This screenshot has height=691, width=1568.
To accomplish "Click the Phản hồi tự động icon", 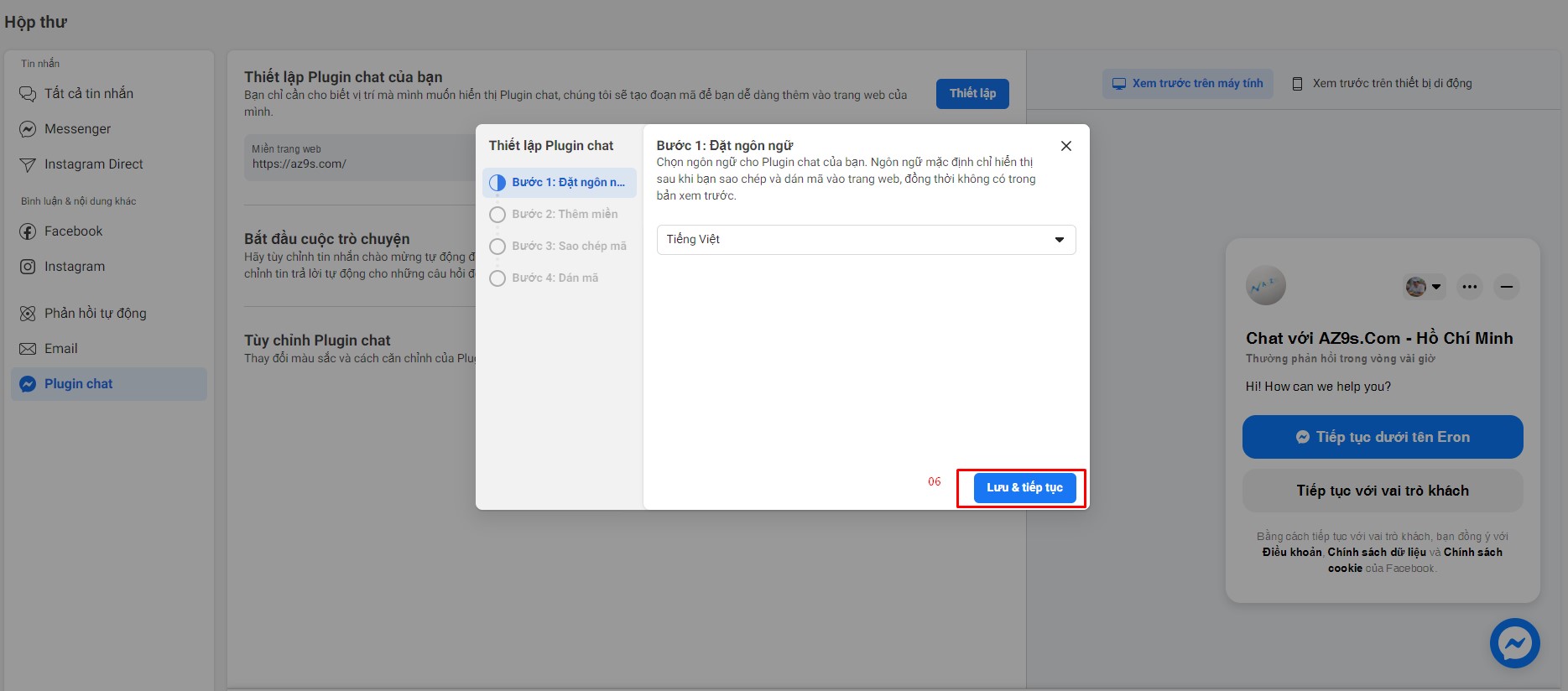I will 28,314.
